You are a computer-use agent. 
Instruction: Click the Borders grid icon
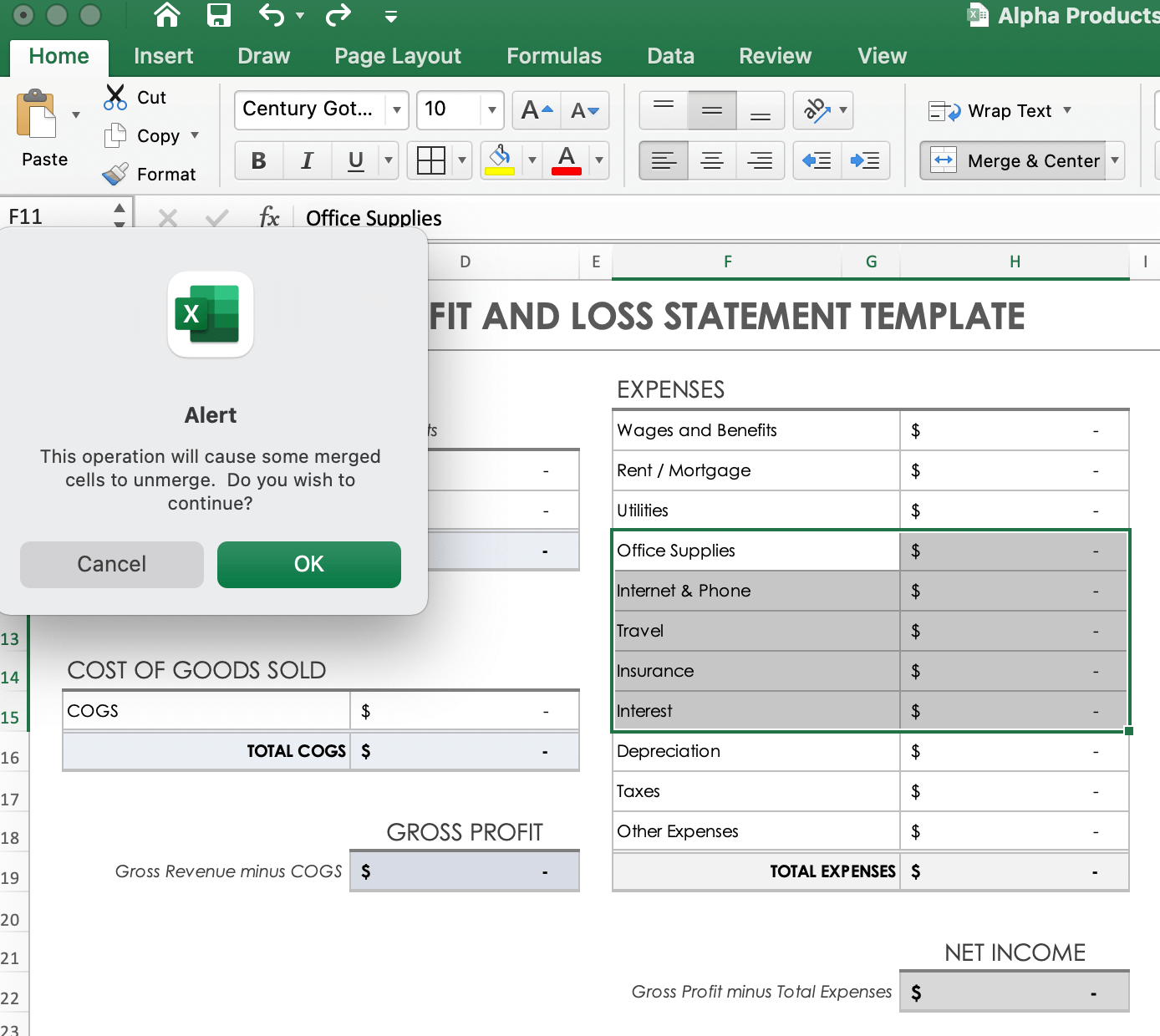[431, 160]
